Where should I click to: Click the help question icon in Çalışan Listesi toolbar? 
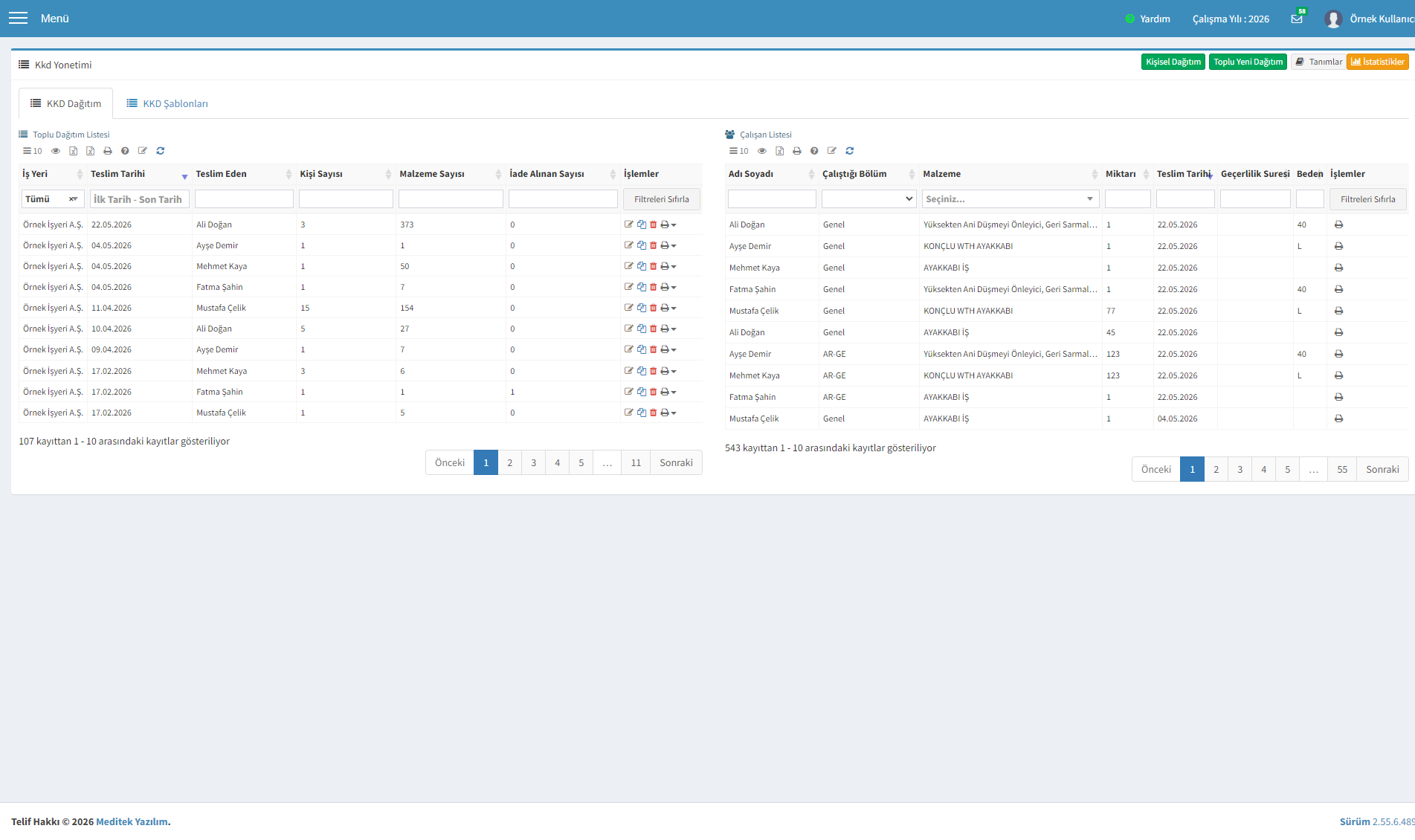click(x=814, y=151)
